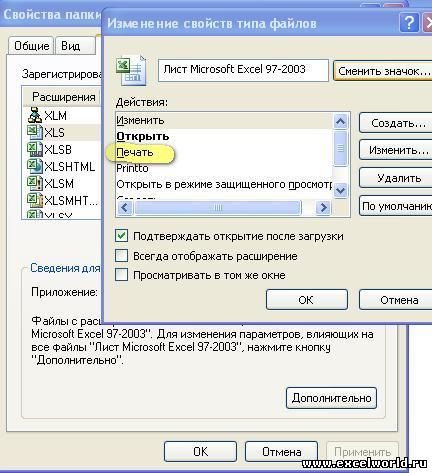The image size is (432, 473).
Task: Click the 'По умолчанию' button
Action: (396, 206)
